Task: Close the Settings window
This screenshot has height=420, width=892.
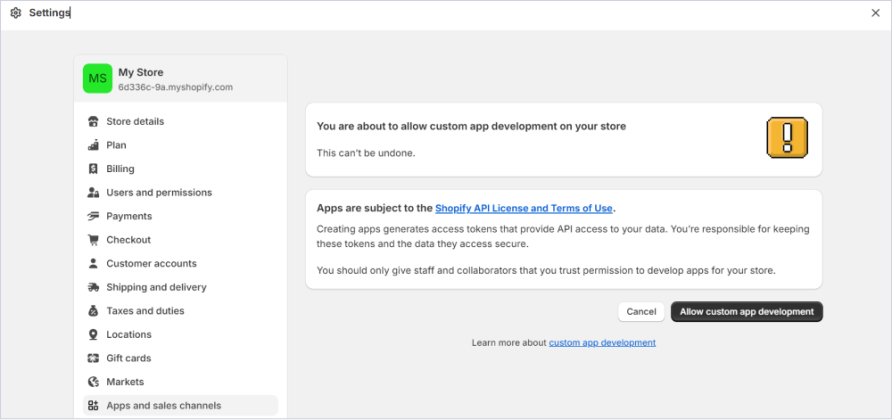Action: click(875, 13)
